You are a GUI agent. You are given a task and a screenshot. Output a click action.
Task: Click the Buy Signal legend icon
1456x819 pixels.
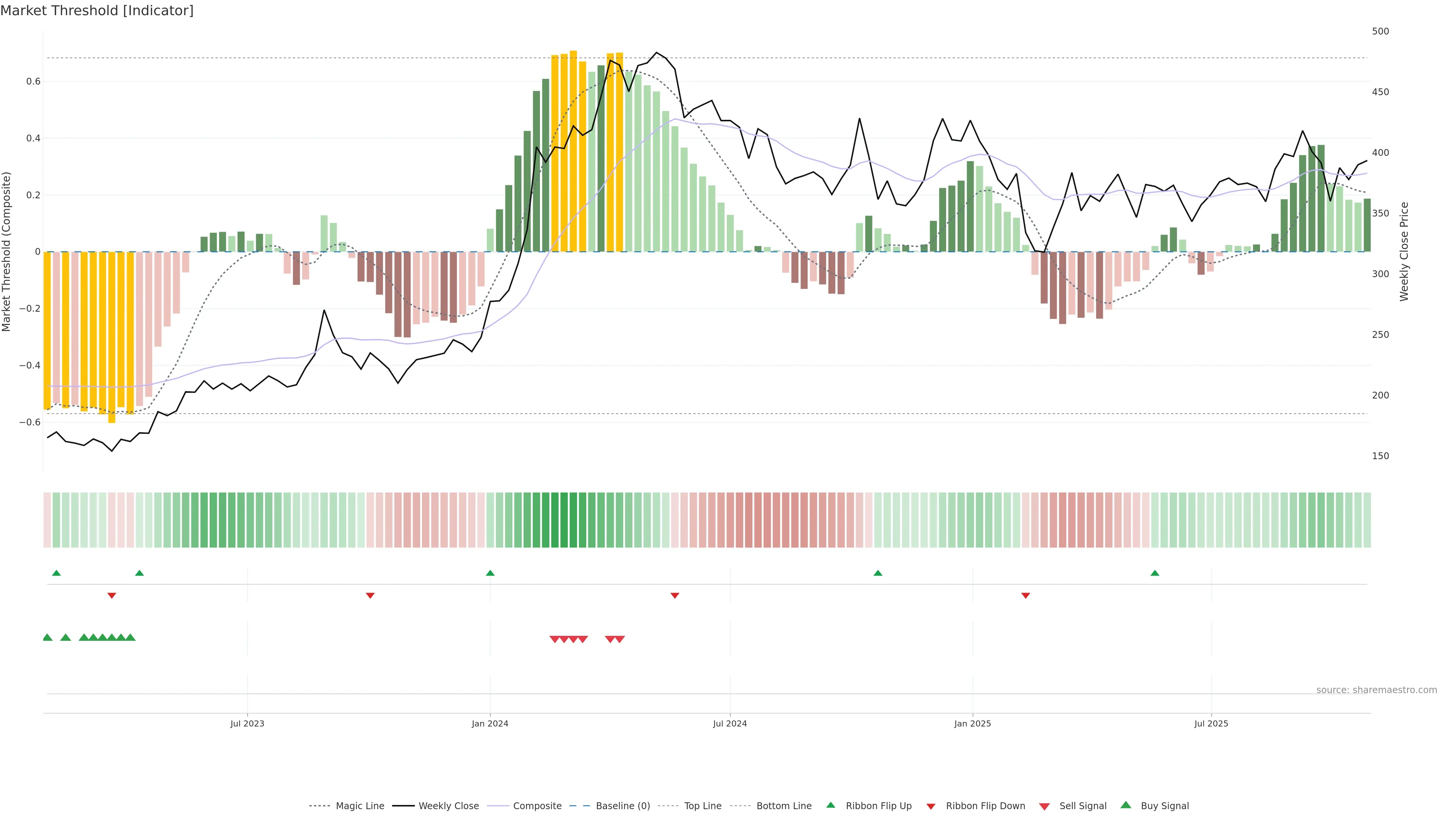(x=1126, y=805)
